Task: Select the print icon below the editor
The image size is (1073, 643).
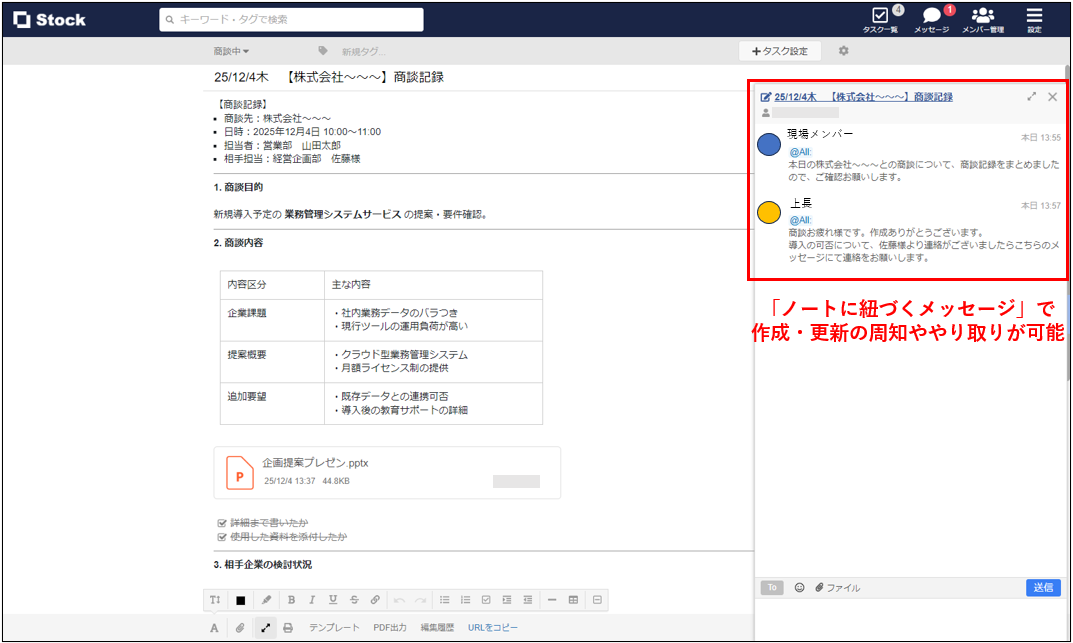Action: 286,627
